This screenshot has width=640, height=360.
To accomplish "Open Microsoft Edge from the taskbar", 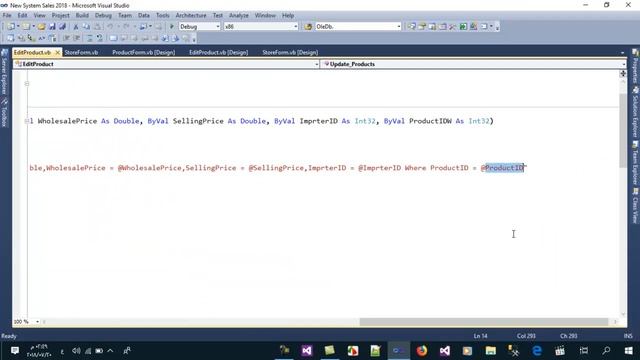I will coord(537,351).
